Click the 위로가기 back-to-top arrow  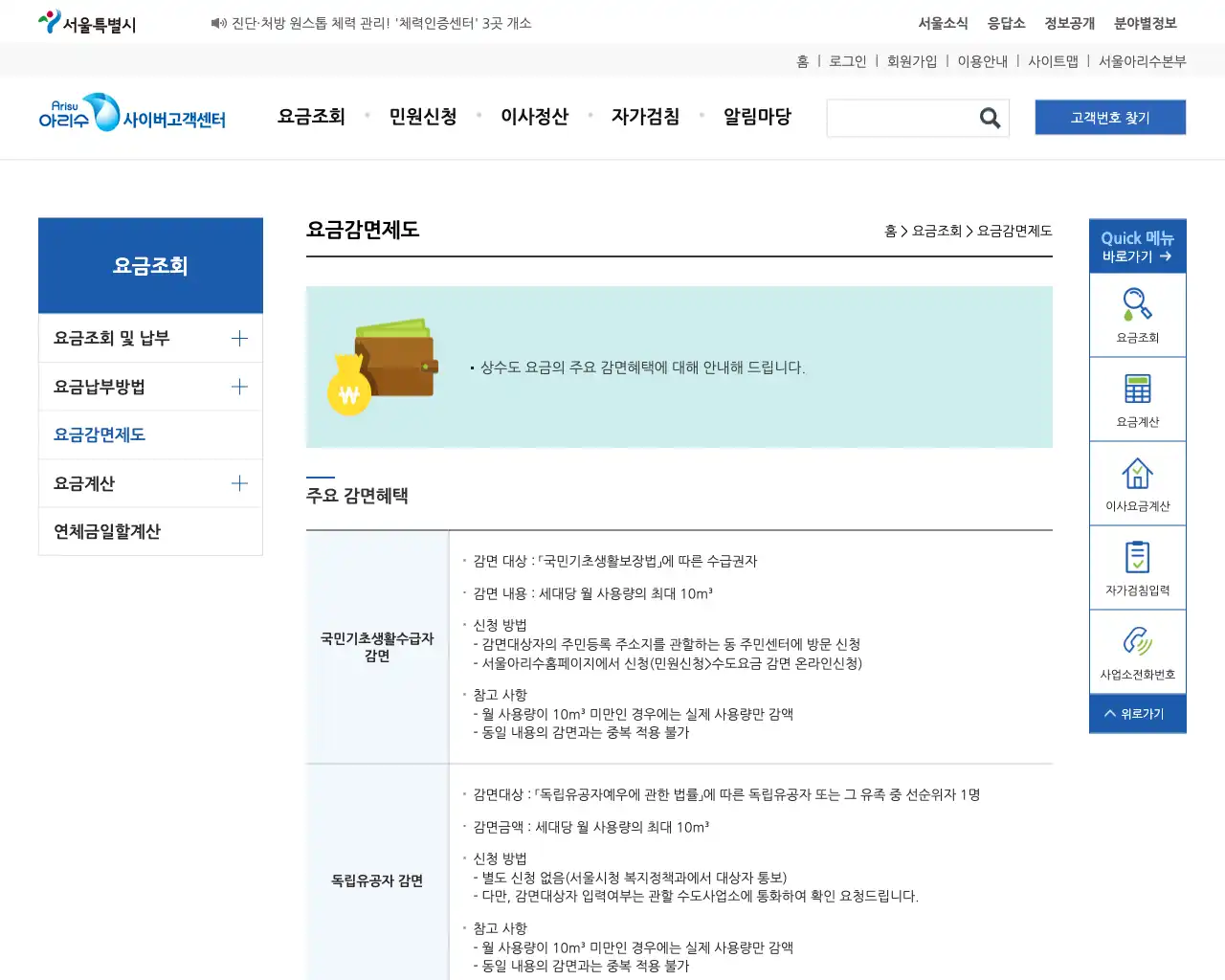[1137, 713]
